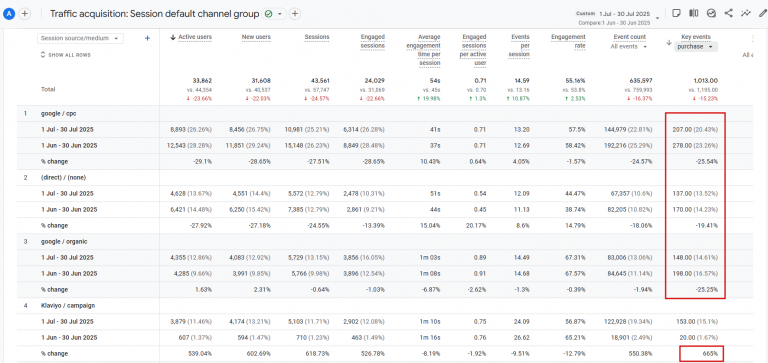Add a secondary dimension with blue plus
This screenshot has height=363, width=768.
(147, 38)
